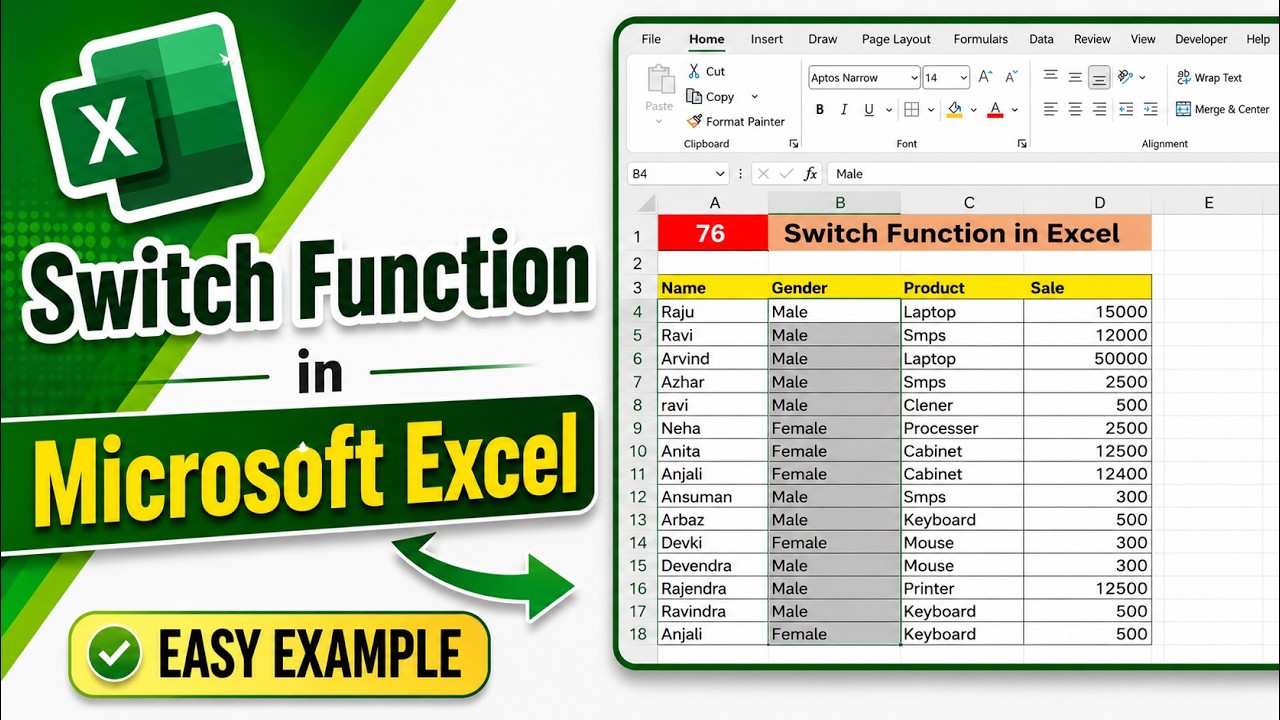Select the Arvind name cell
This screenshot has height=720, width=1280.
713,358
